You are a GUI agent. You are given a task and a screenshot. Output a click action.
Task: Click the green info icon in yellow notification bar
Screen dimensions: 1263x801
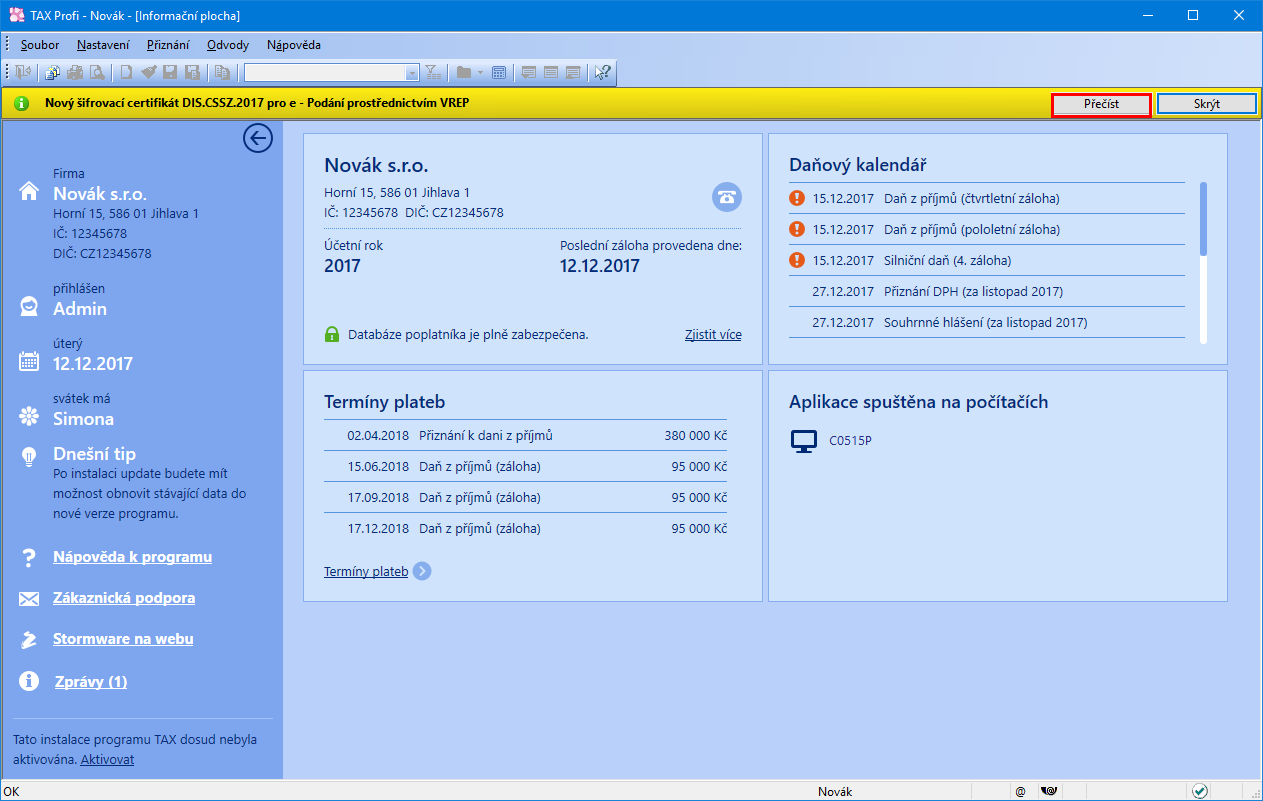point(21,103)
